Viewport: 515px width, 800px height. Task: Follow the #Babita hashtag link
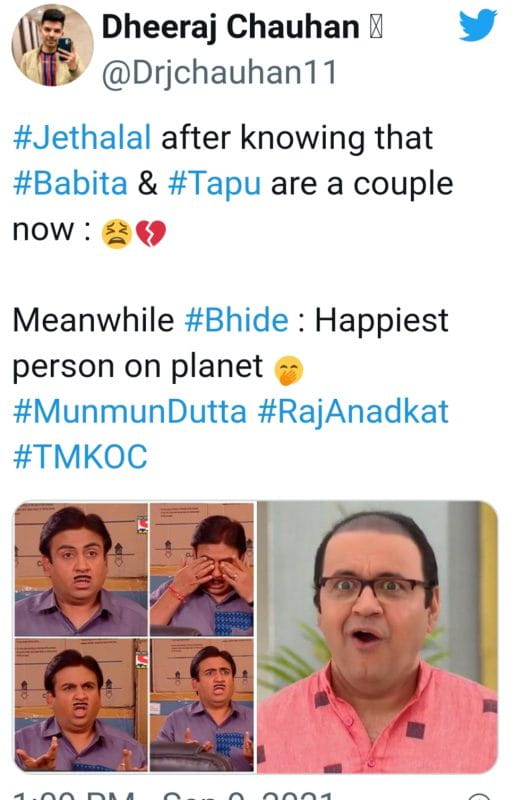coord(70,183)
